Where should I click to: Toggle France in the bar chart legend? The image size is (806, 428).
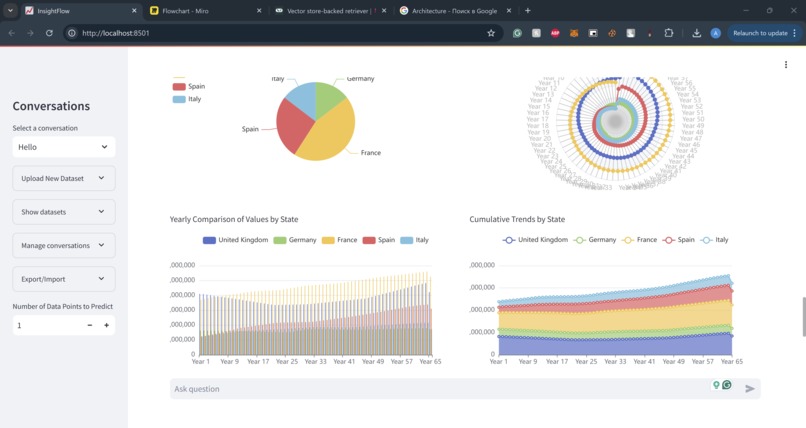point(339,240)
